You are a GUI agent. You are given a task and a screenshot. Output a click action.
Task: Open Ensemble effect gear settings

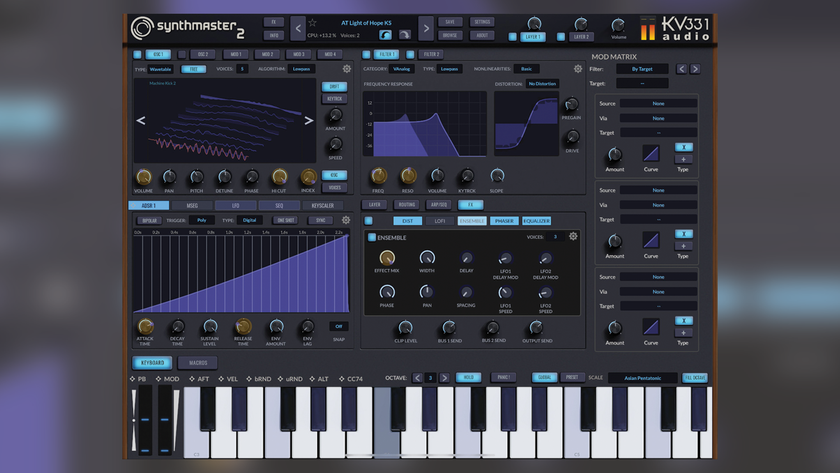[573, 236]
